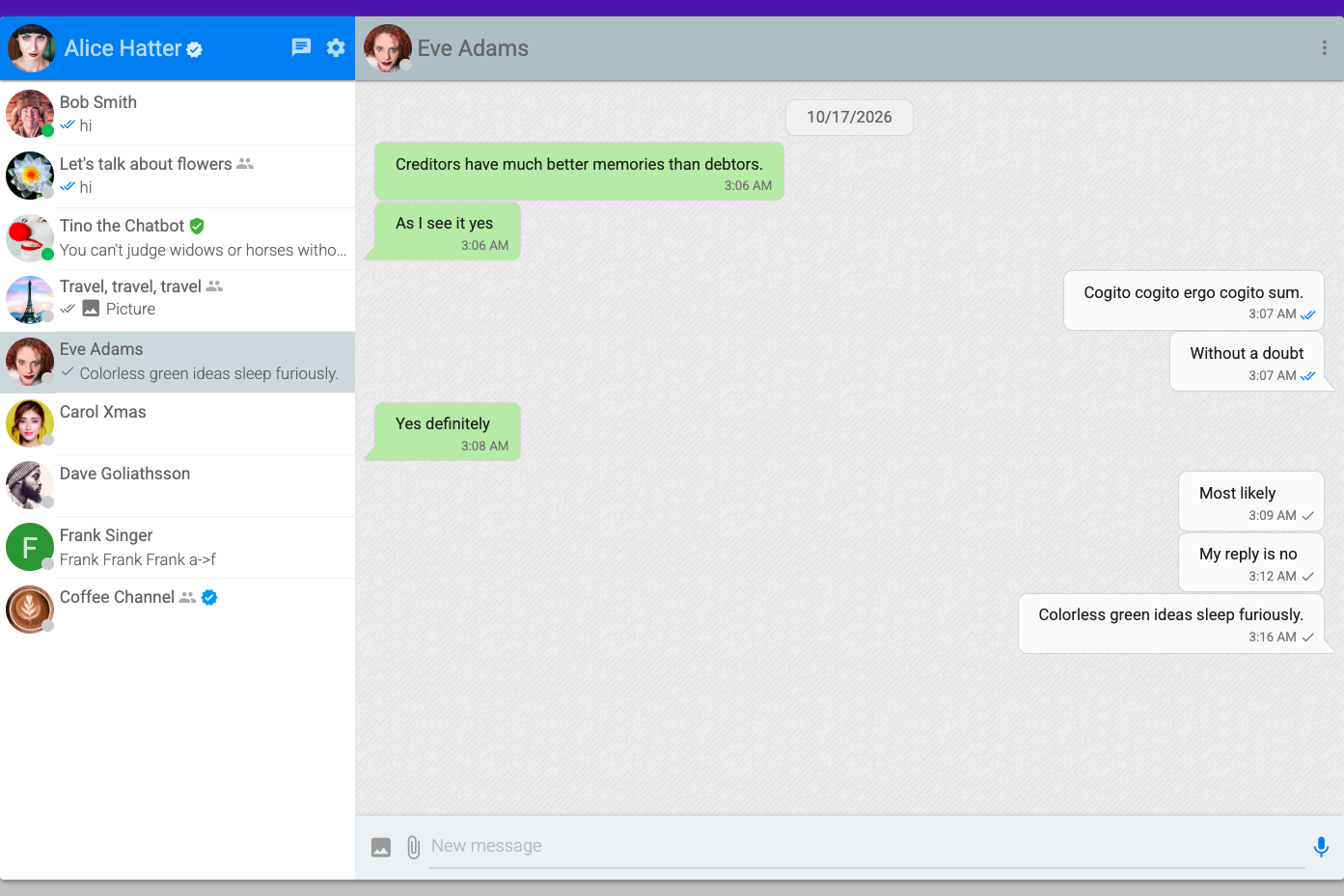Click the attach image icon
Image resolution: width=1344 pixels, height=896 pixels.
381,847
